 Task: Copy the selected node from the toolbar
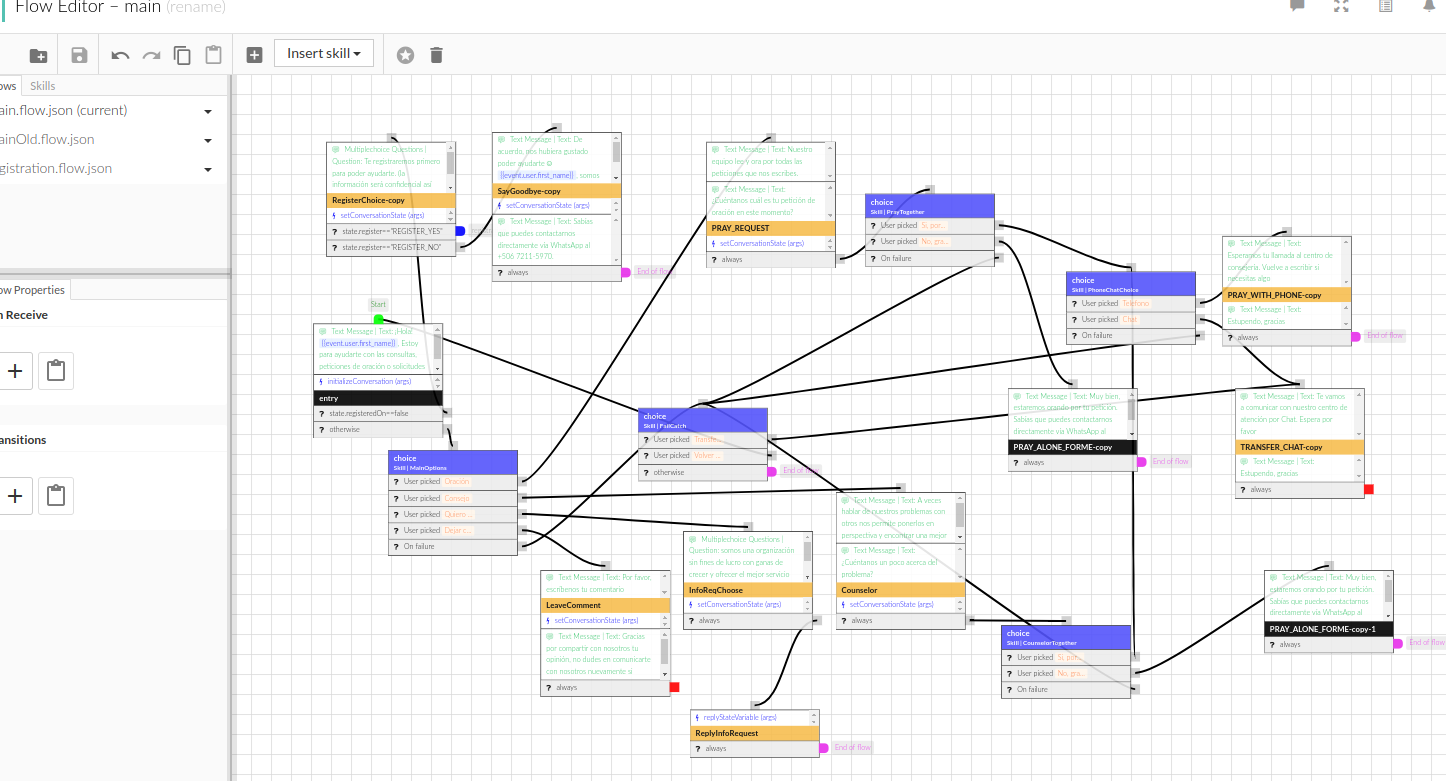click(x=182, y=55)
